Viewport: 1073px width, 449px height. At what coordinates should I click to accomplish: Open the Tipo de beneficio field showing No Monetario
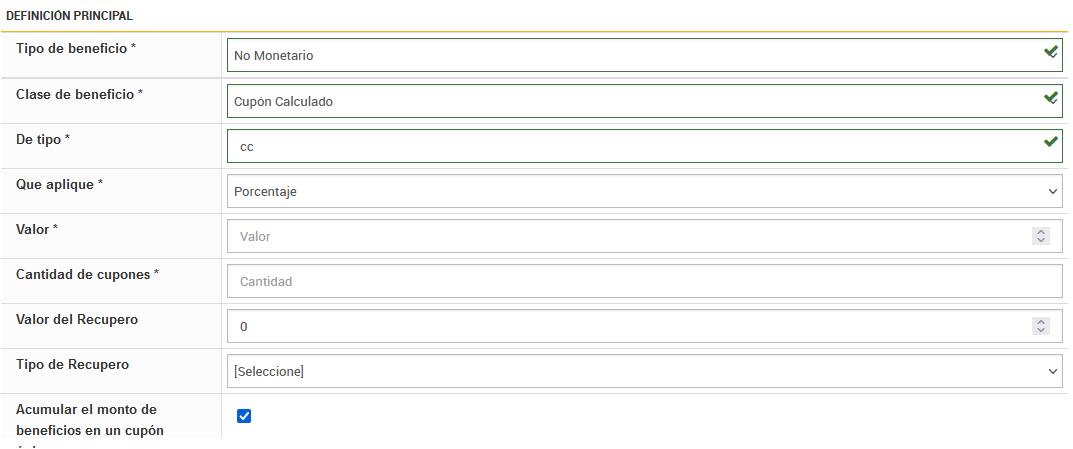tap(630, 56)
